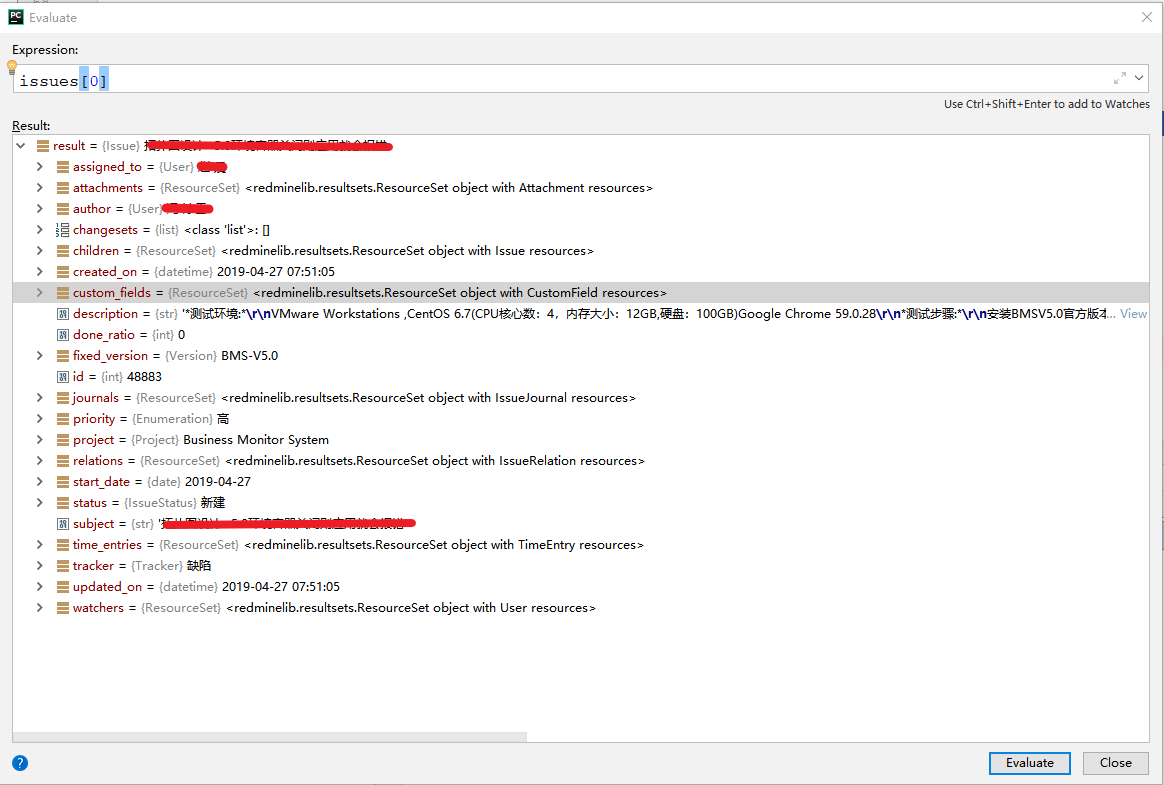
Task: Click the str type icon beside description
Action: pos(61,313)
